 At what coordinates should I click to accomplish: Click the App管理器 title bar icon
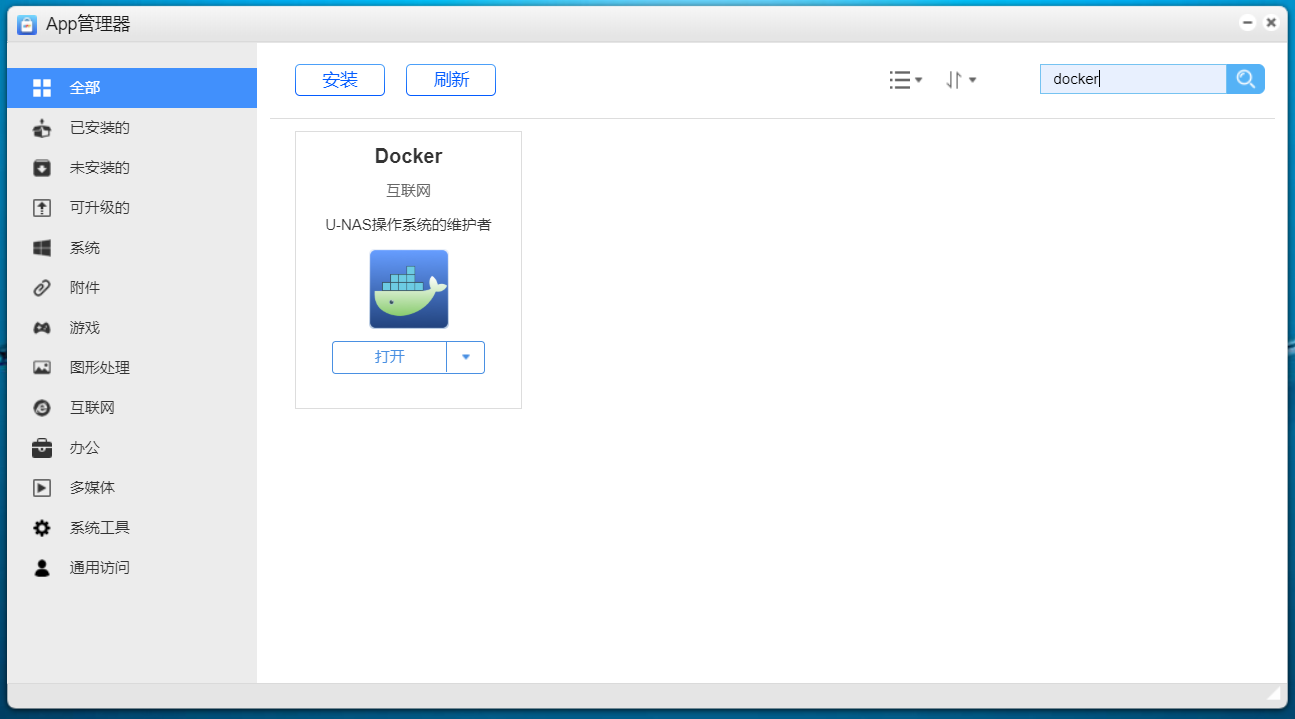(27, 24)
